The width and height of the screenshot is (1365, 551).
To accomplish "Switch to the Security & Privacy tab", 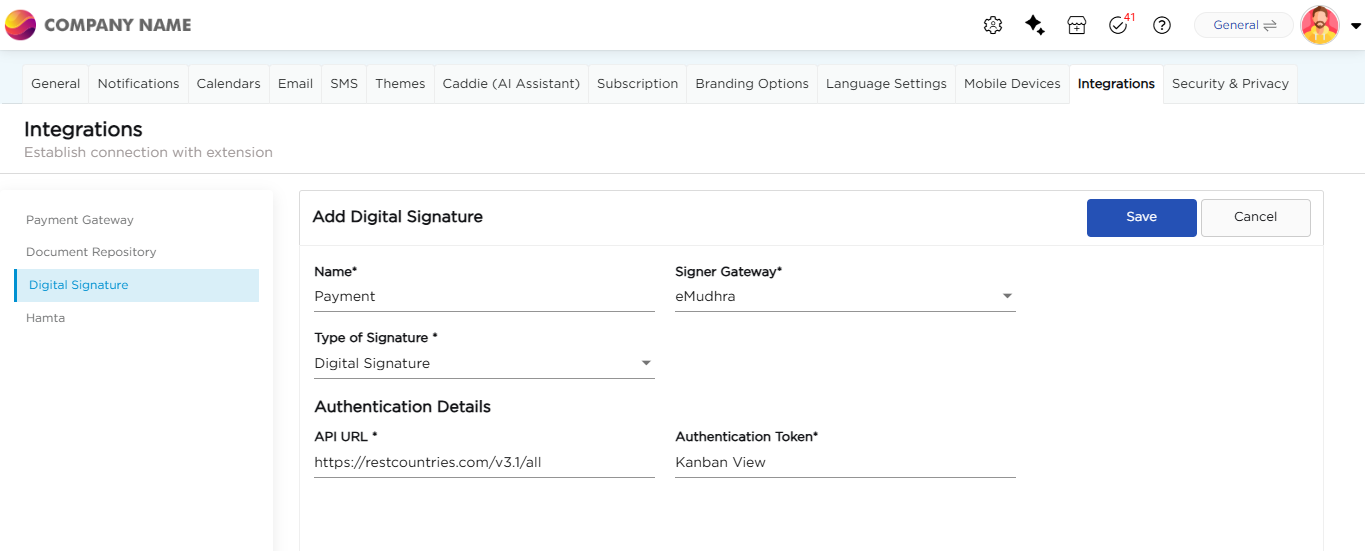I will pos(1230,84).
